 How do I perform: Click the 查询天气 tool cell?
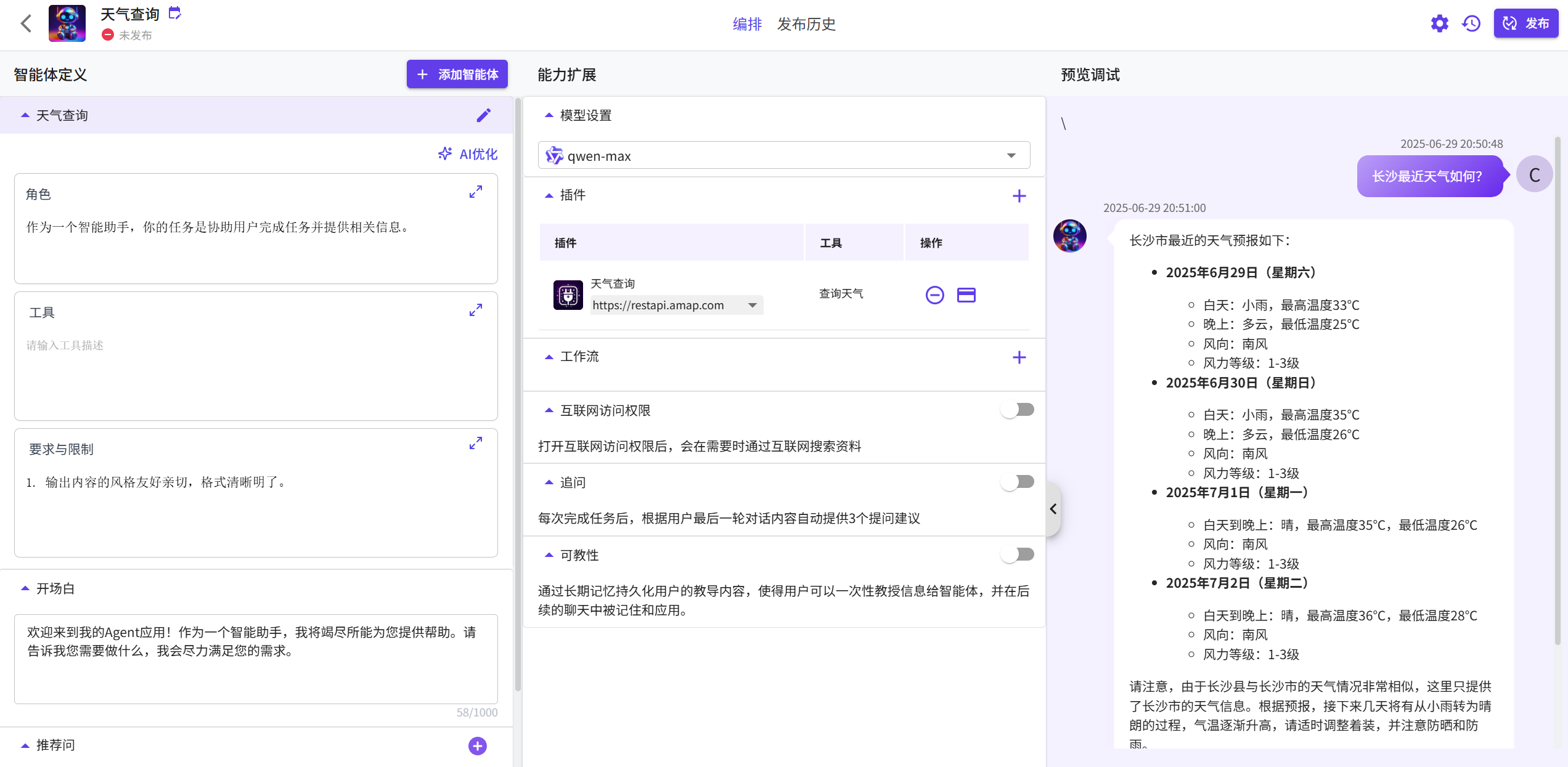[x=841, y=294]
